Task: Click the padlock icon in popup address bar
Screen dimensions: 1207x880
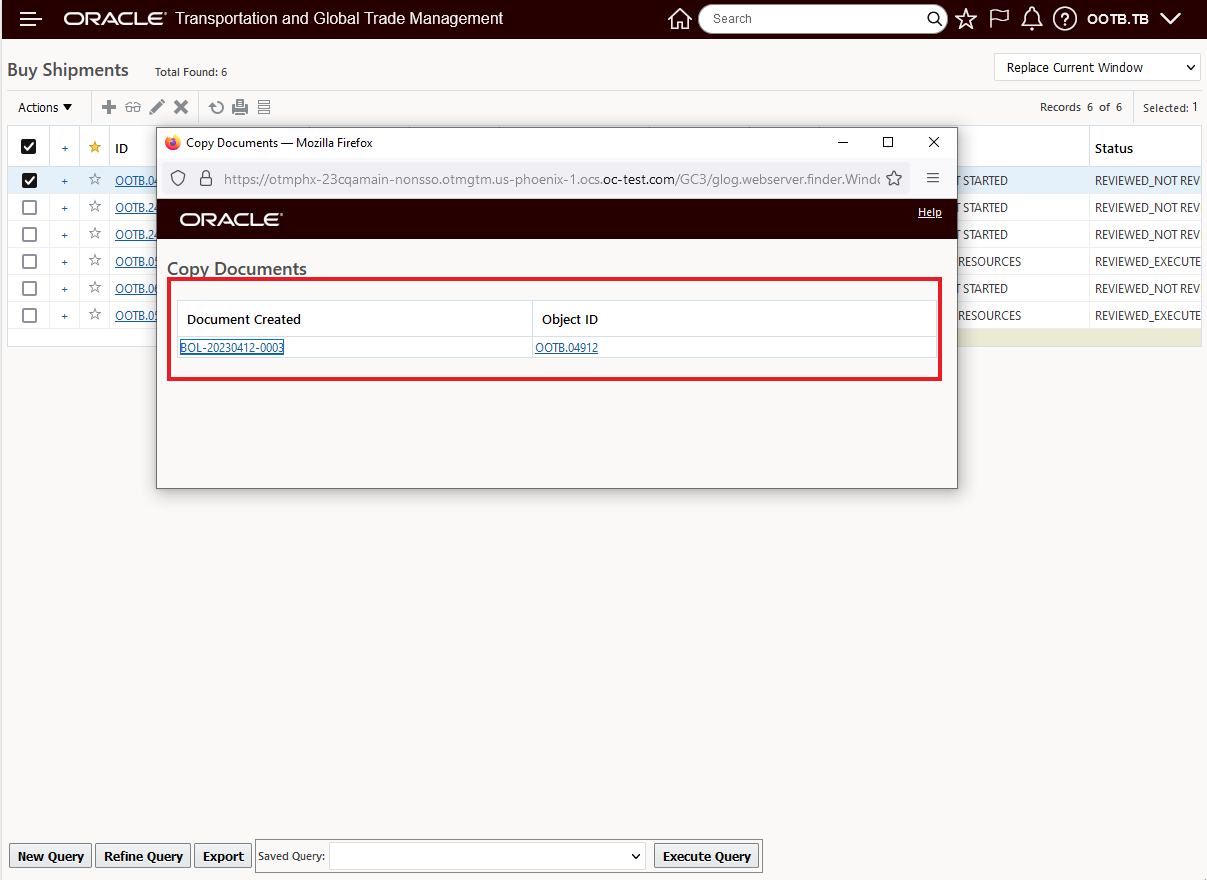Action: point(206,178)
